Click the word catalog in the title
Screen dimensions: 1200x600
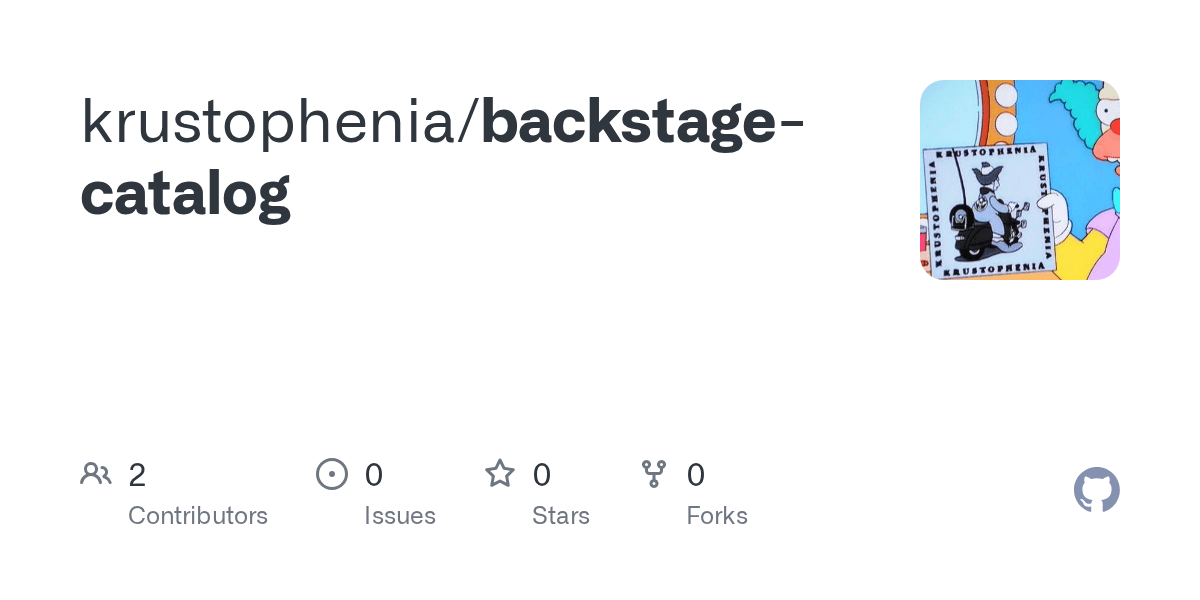click(185, 192)
